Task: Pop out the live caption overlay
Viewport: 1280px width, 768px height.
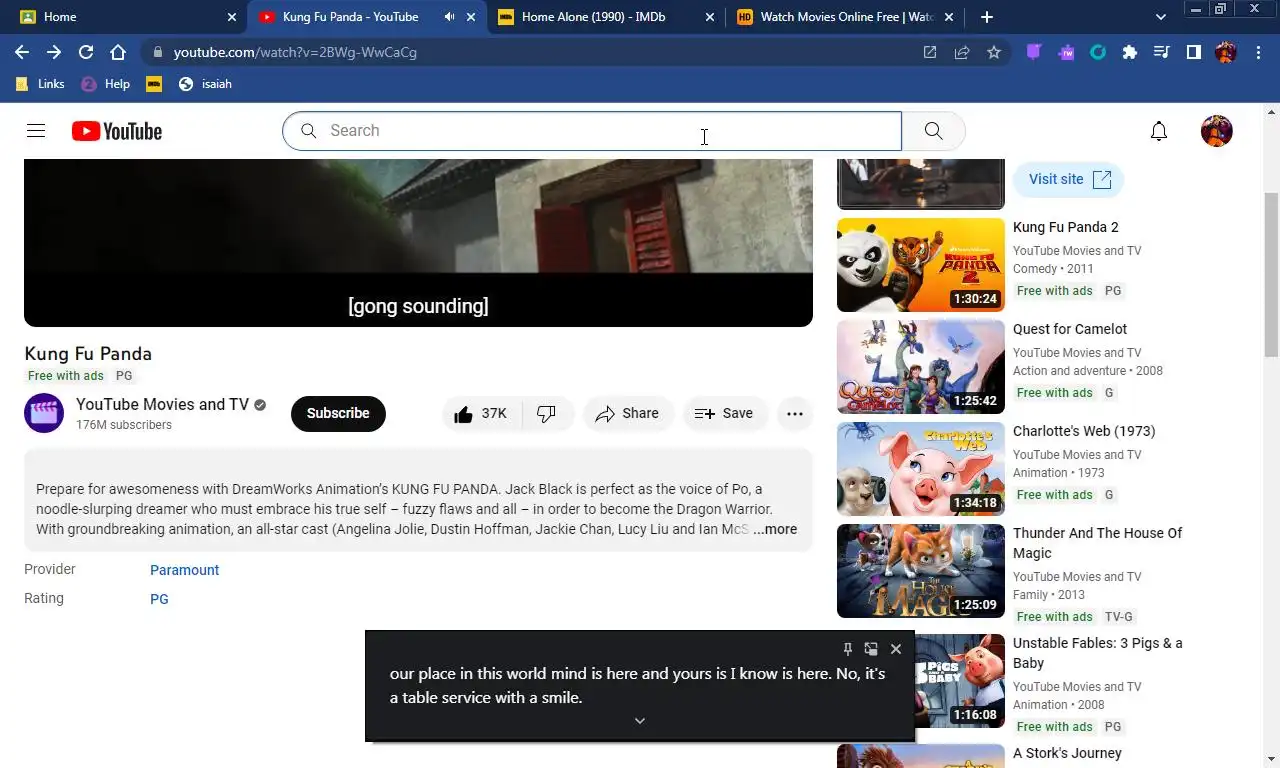Action: tap(871, 649)
